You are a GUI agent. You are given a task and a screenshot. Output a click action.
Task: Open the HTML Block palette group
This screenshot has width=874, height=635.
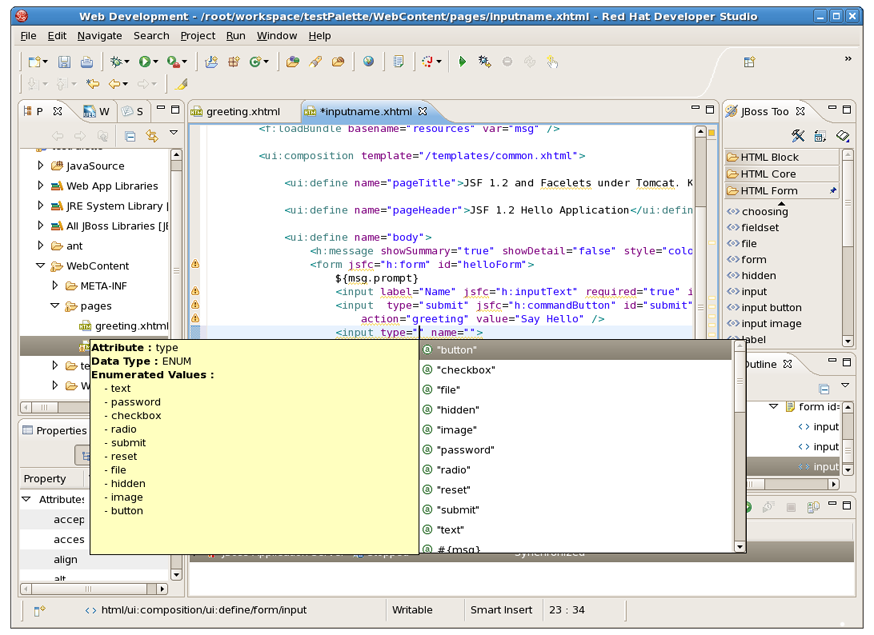point(769,157)
